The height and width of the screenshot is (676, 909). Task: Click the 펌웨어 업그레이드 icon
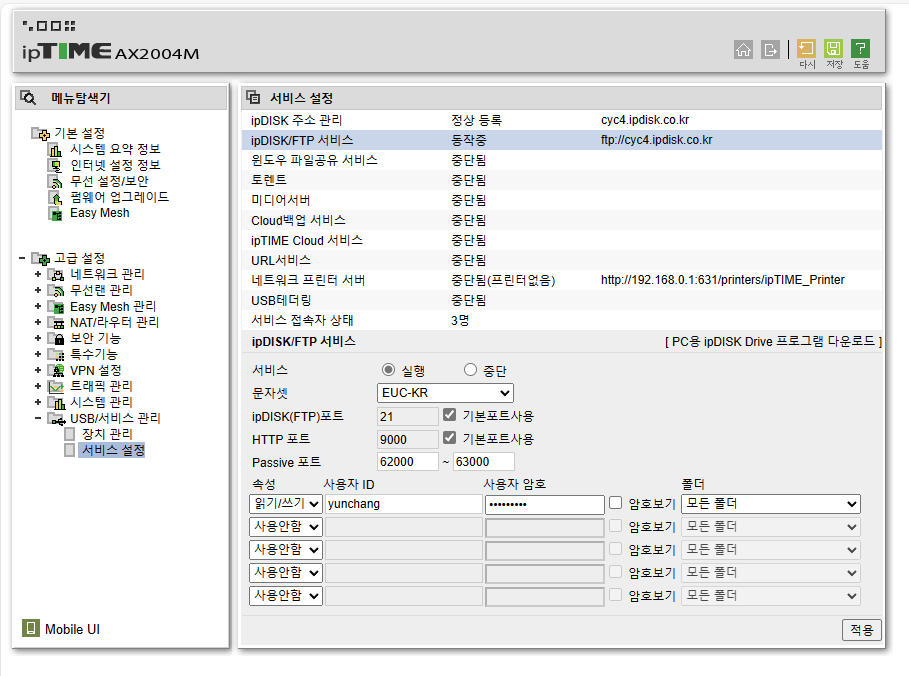coord(55,198)
